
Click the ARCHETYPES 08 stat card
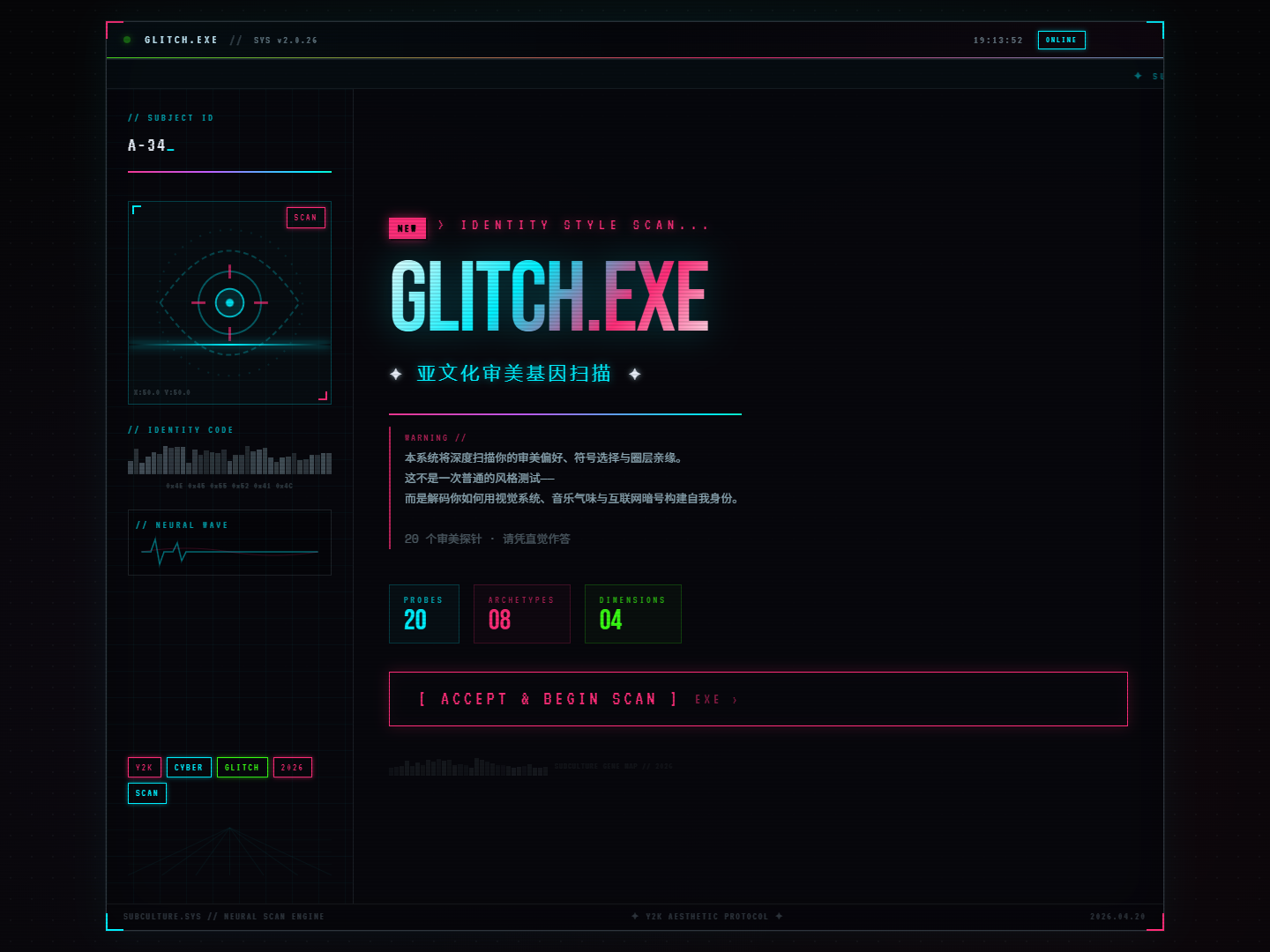[522, 614]
